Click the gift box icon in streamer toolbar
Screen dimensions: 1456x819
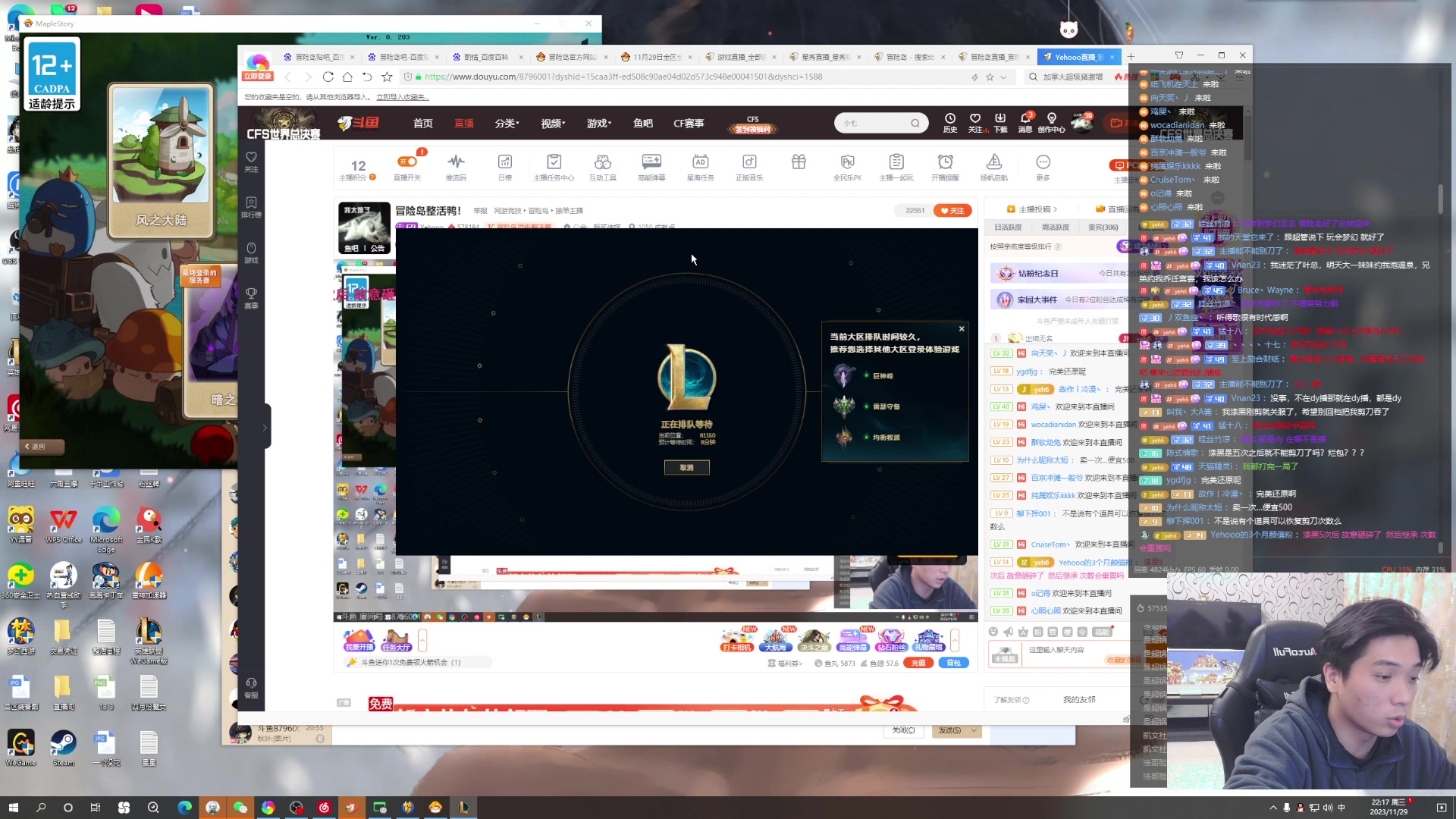click(x=799, y=162)
